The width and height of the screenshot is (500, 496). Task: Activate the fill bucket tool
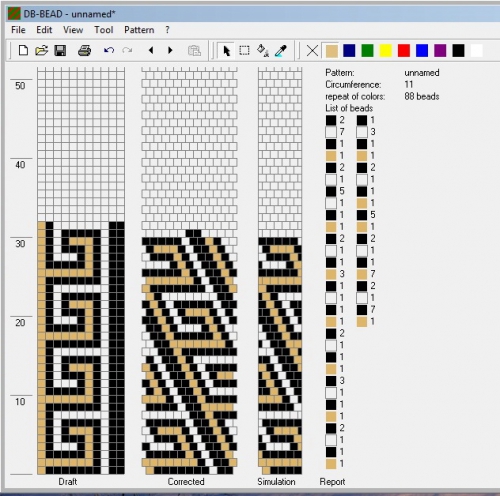(263, 51)
